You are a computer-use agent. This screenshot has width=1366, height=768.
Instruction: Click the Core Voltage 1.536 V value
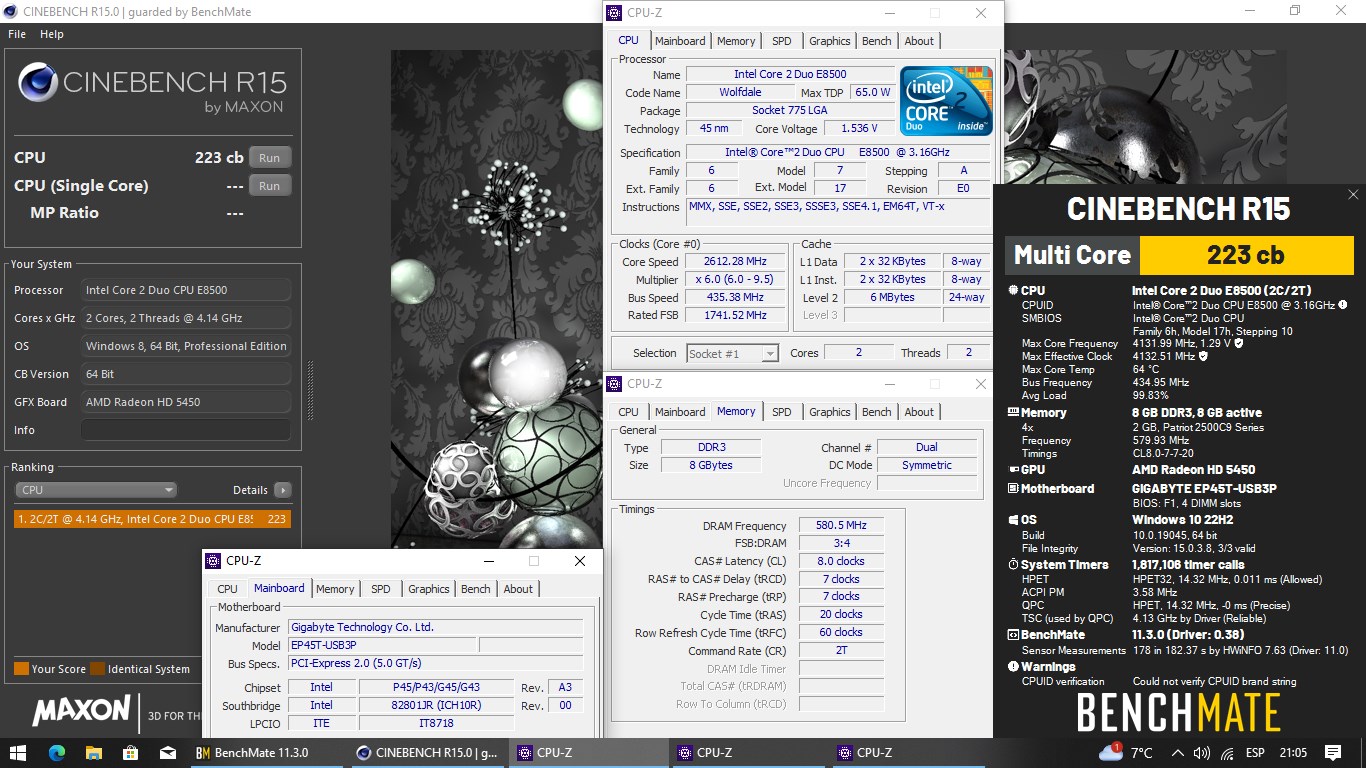click(x=860, y=129)
